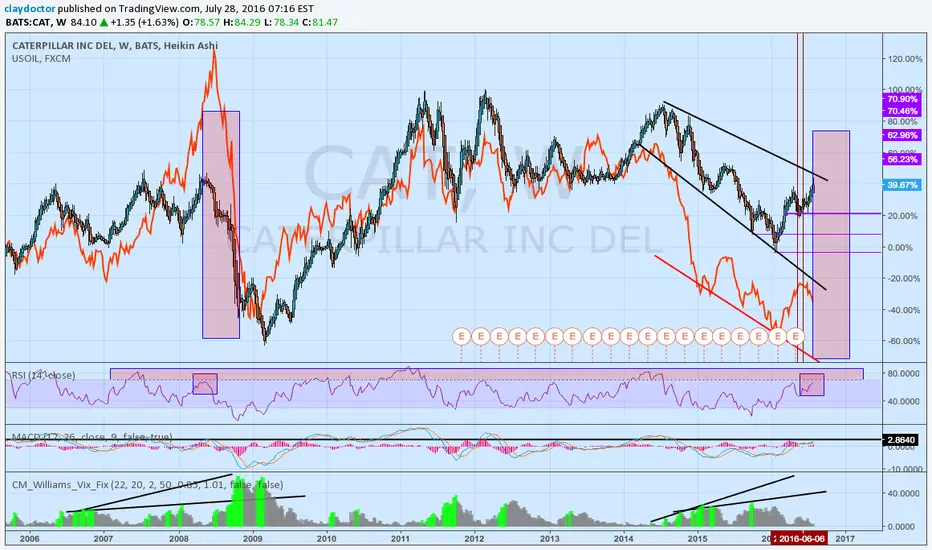Click the 2013 year label on time axis
The width and height of the screenshot is (932, 550).
(x=549, y=539)
